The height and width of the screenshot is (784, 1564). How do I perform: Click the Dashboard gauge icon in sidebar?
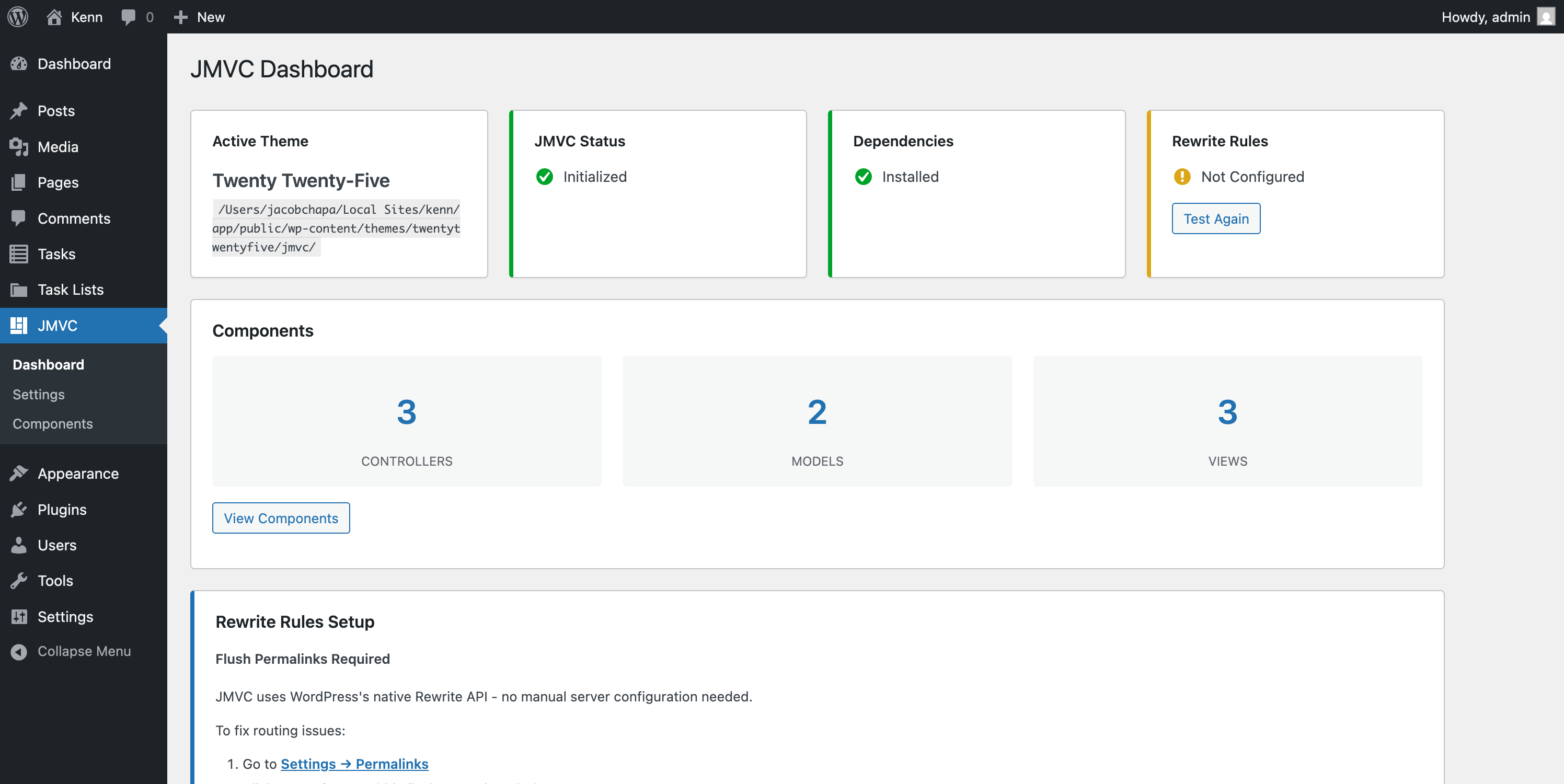click(x=19, y=64)
